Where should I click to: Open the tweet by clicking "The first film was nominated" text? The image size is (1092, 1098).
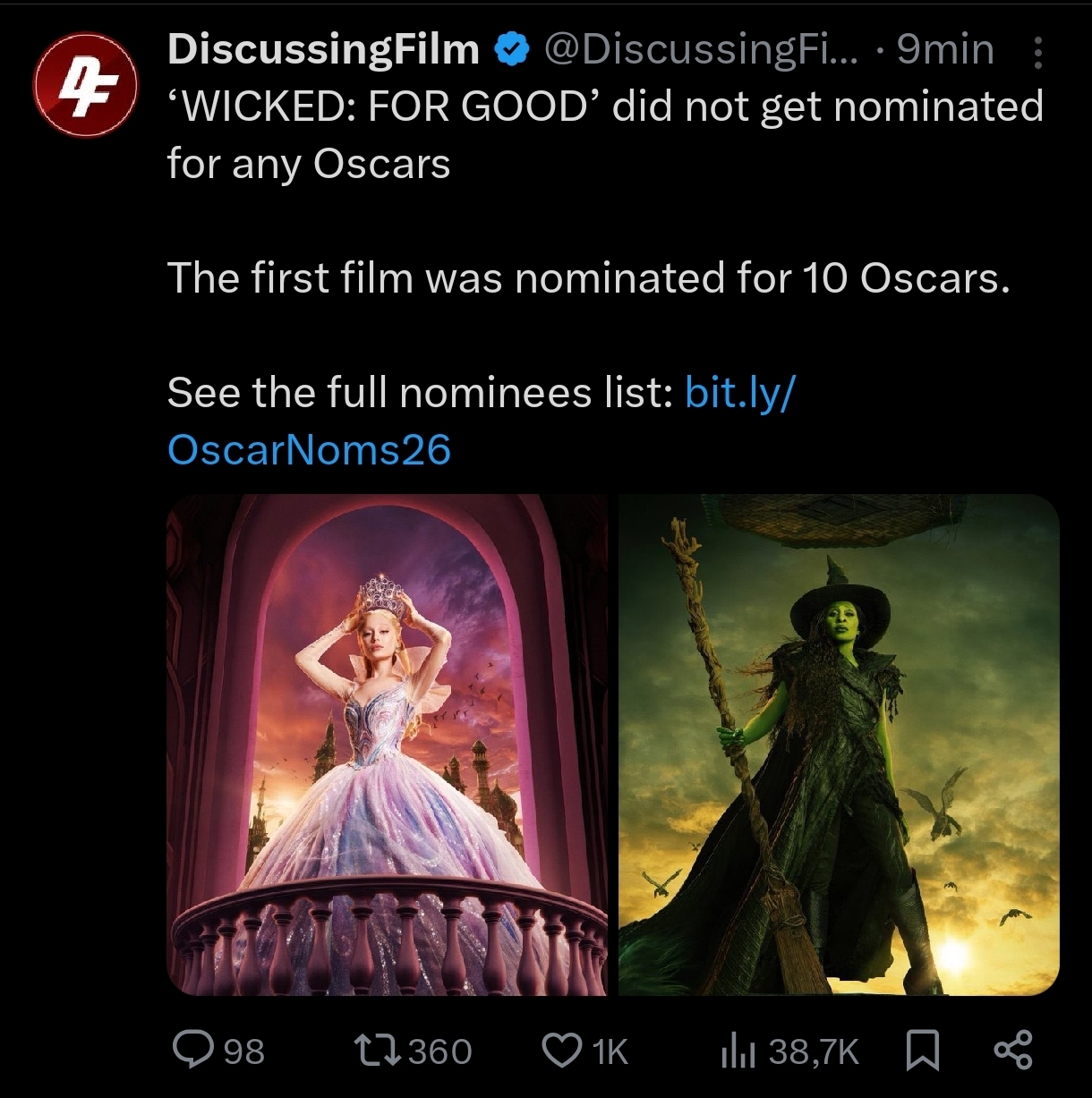(x=588, y=278)
